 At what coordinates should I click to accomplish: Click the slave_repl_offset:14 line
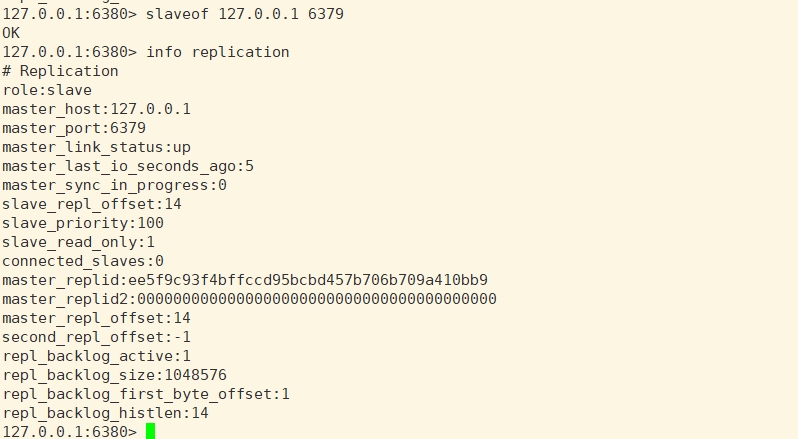click(x=92, y=204)
